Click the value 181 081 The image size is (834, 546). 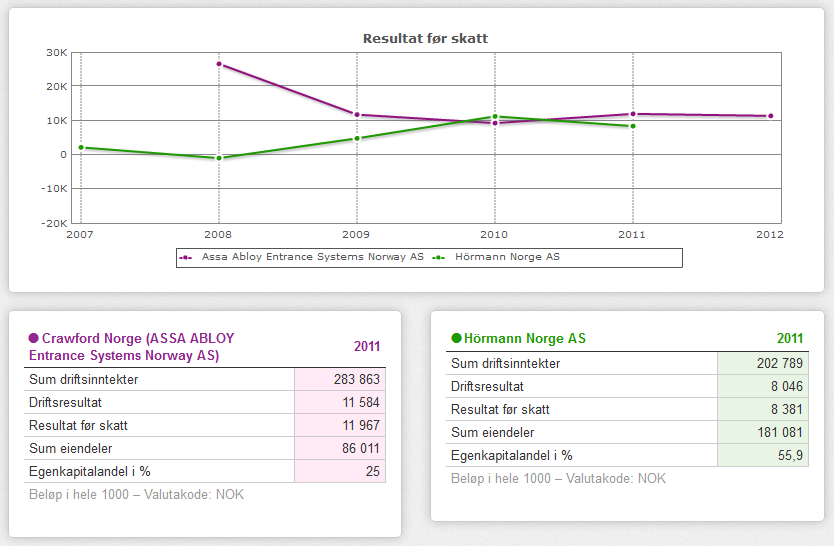click(780, 432)
